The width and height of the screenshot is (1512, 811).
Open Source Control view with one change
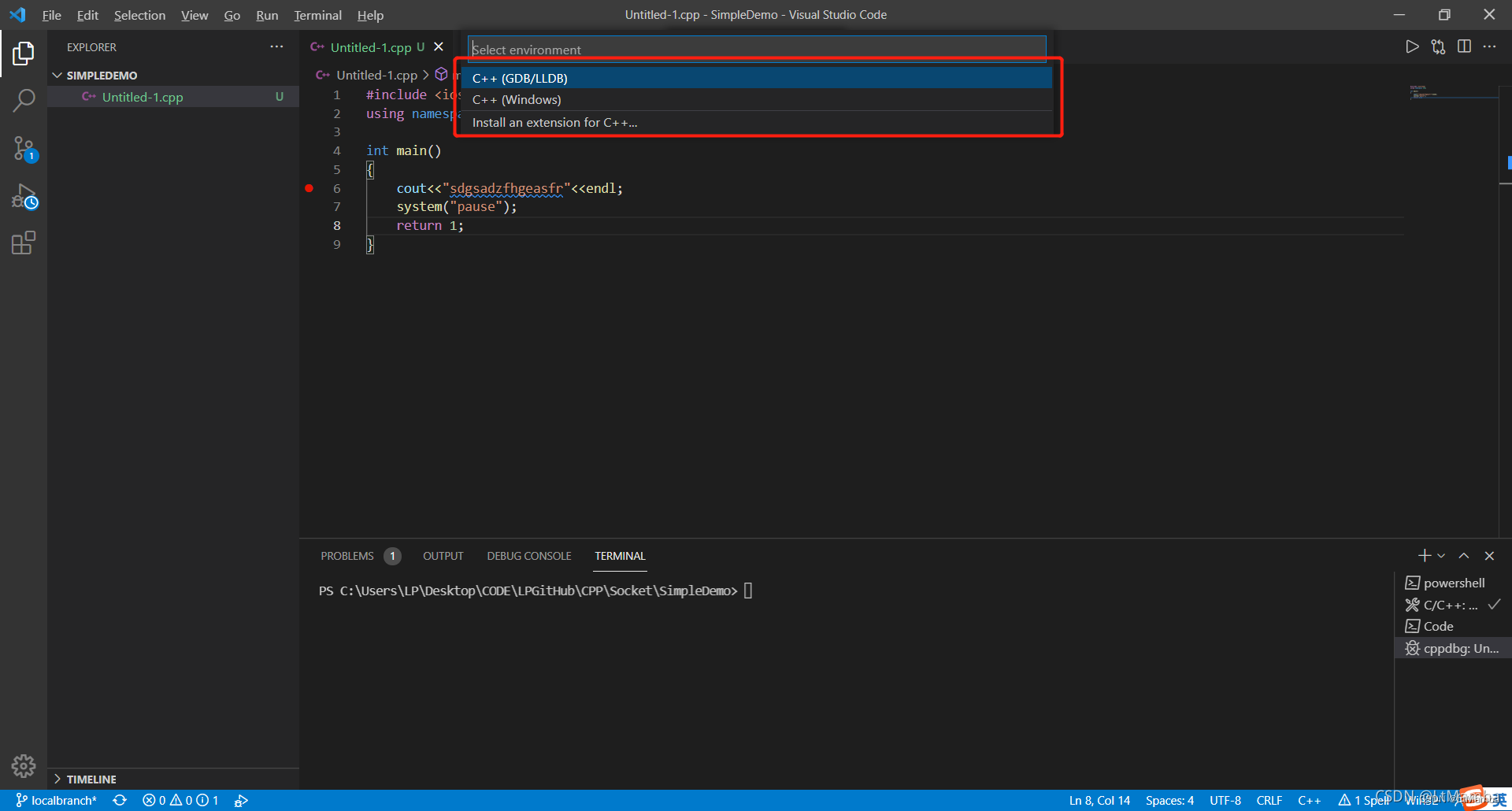click(x=24, y=148)
